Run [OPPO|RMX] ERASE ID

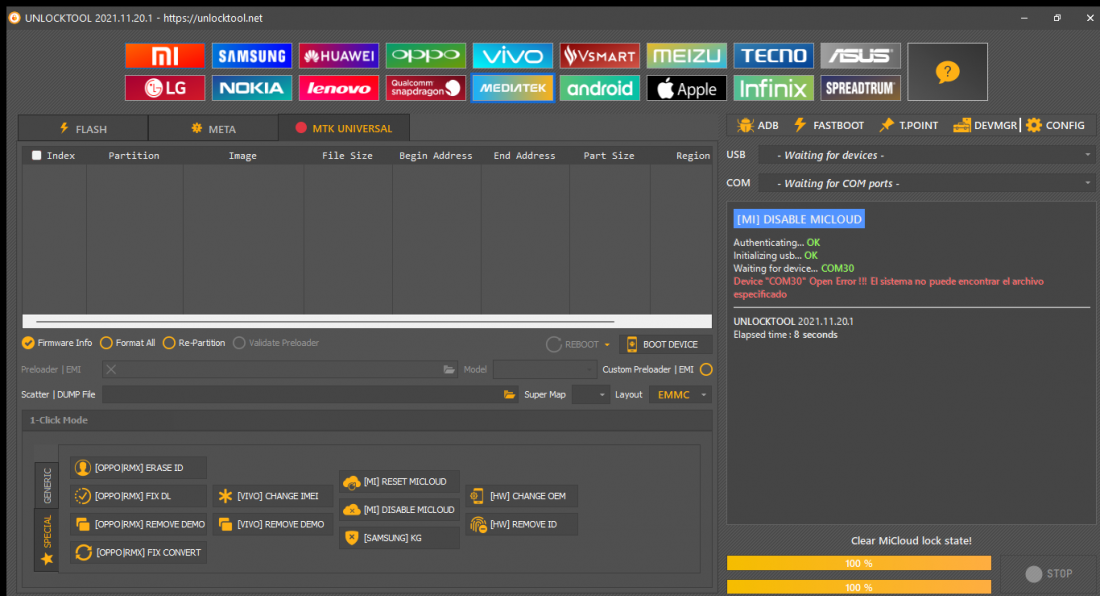[138, 468]
